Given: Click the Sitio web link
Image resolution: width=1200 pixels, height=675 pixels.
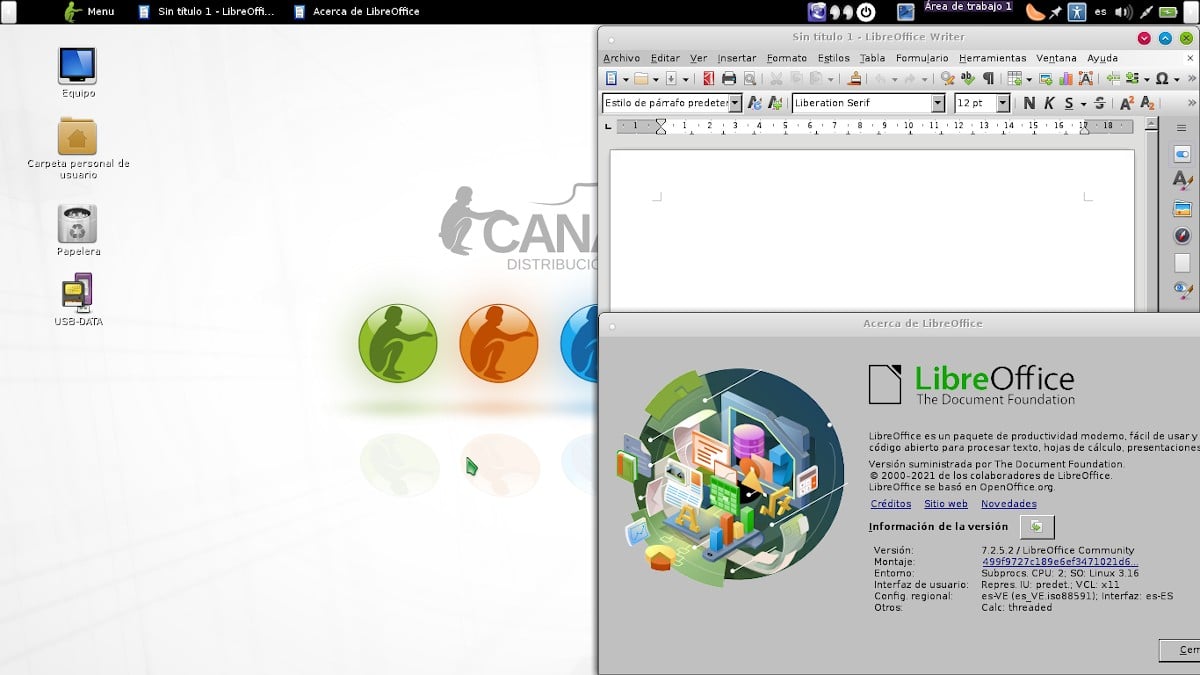Looking at the screenshot, I should click(x=946, y=504).
